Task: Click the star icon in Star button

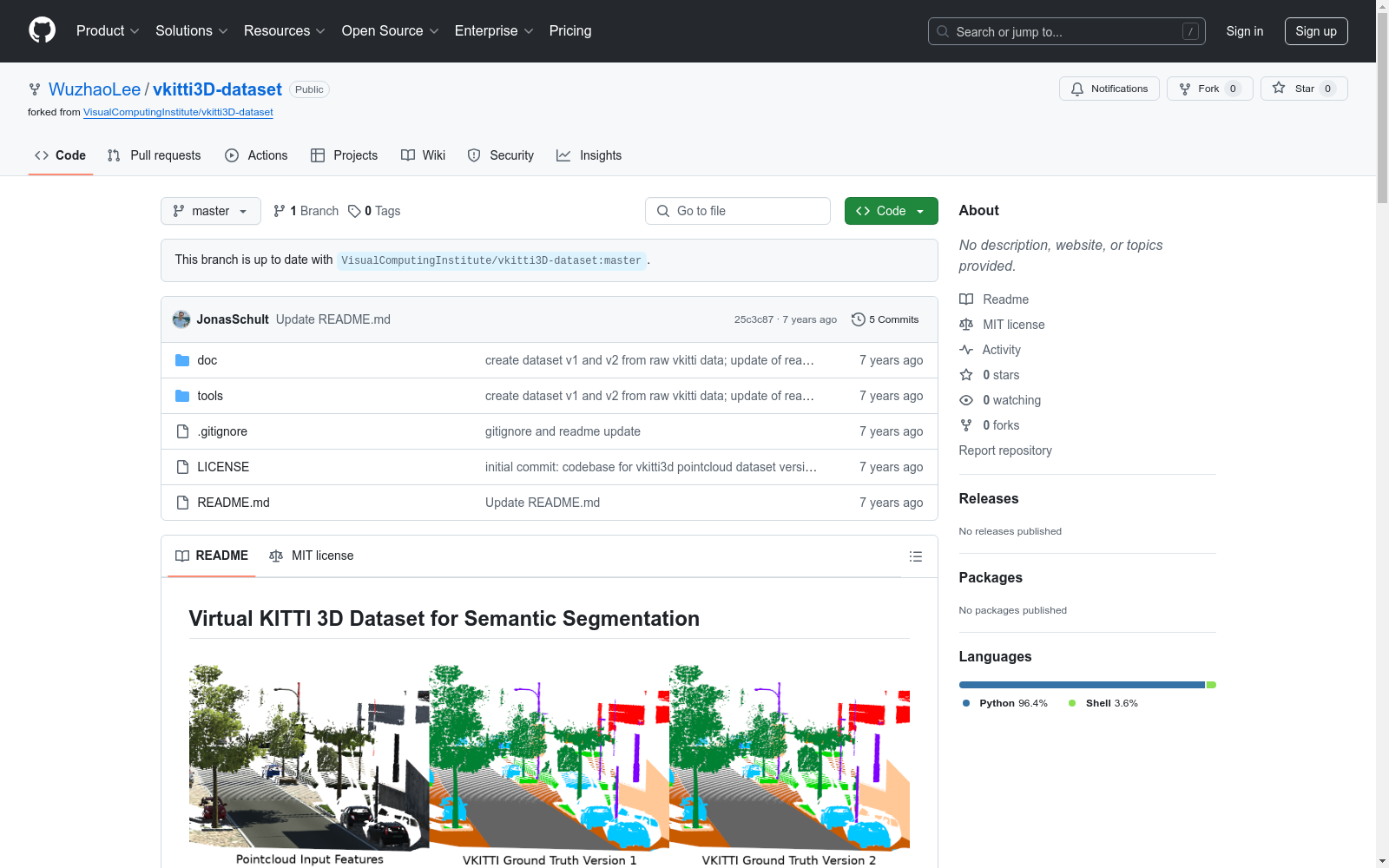Action: pos(1279,89)
